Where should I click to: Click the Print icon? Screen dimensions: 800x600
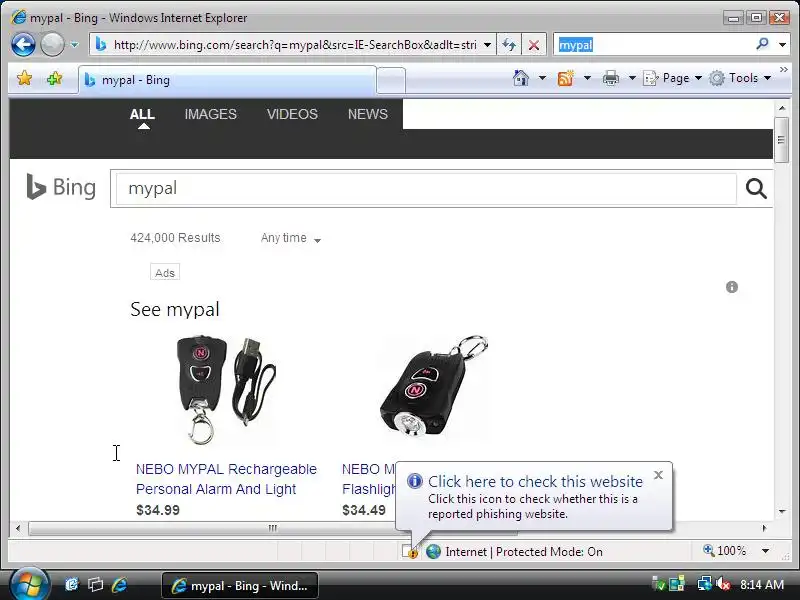tap(611, 78)
